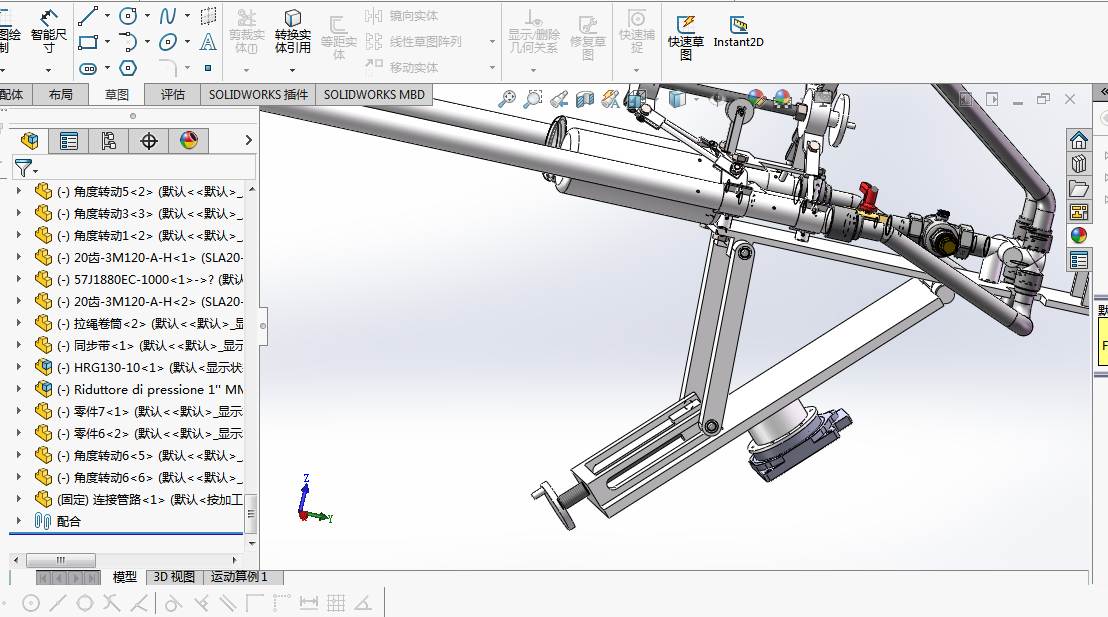This screenshot has height=617, width=1108.
Task: Select the Plane sketch tool icon
Action: click(x=208, y=16)
